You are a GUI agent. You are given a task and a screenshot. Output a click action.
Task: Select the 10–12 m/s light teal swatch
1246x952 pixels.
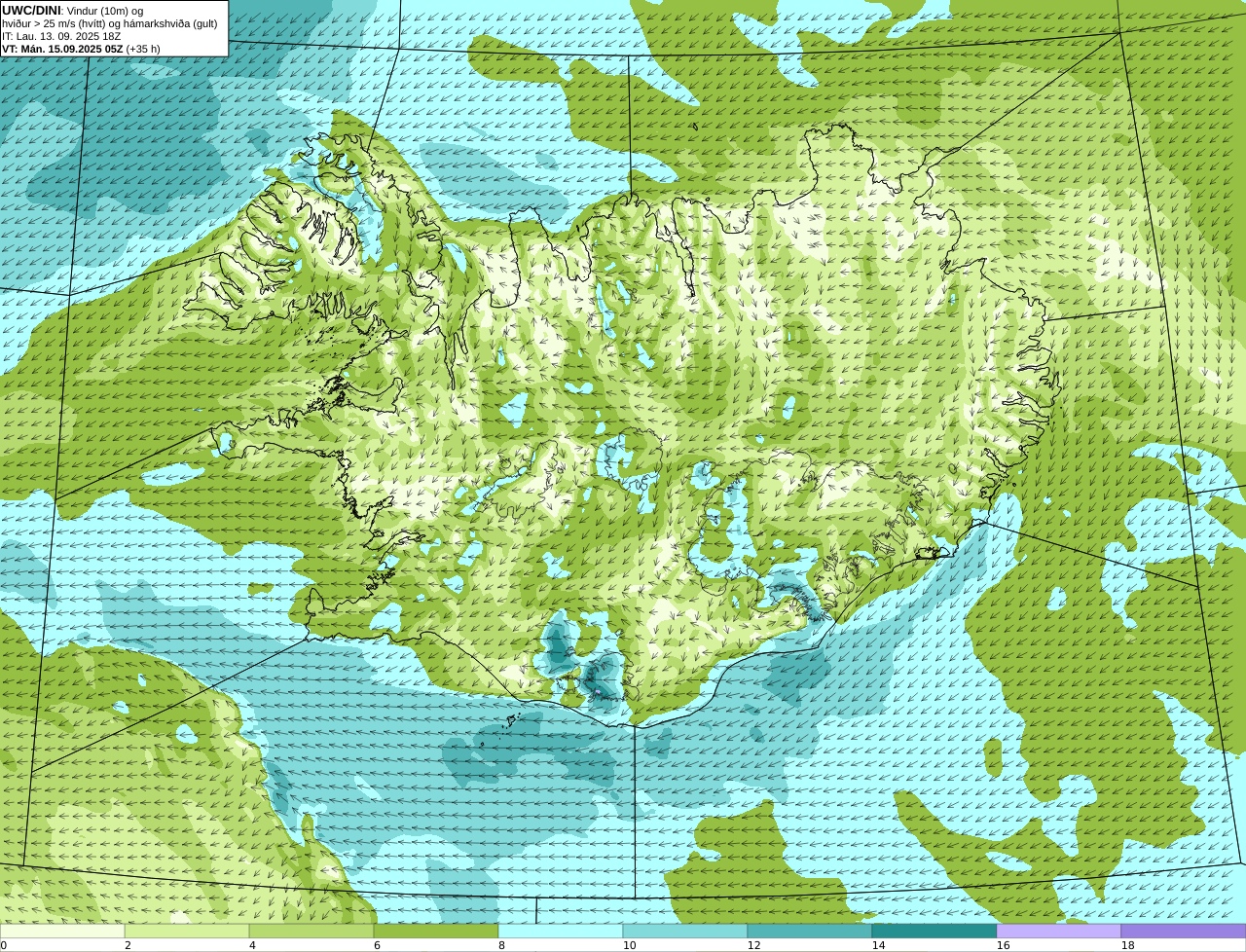click(685, 931)
